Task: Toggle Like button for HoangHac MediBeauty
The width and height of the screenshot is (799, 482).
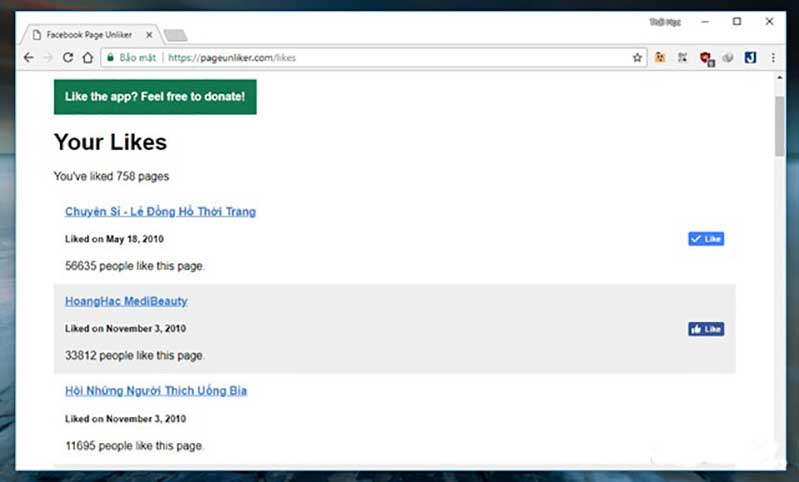Action: click(705, 329)
